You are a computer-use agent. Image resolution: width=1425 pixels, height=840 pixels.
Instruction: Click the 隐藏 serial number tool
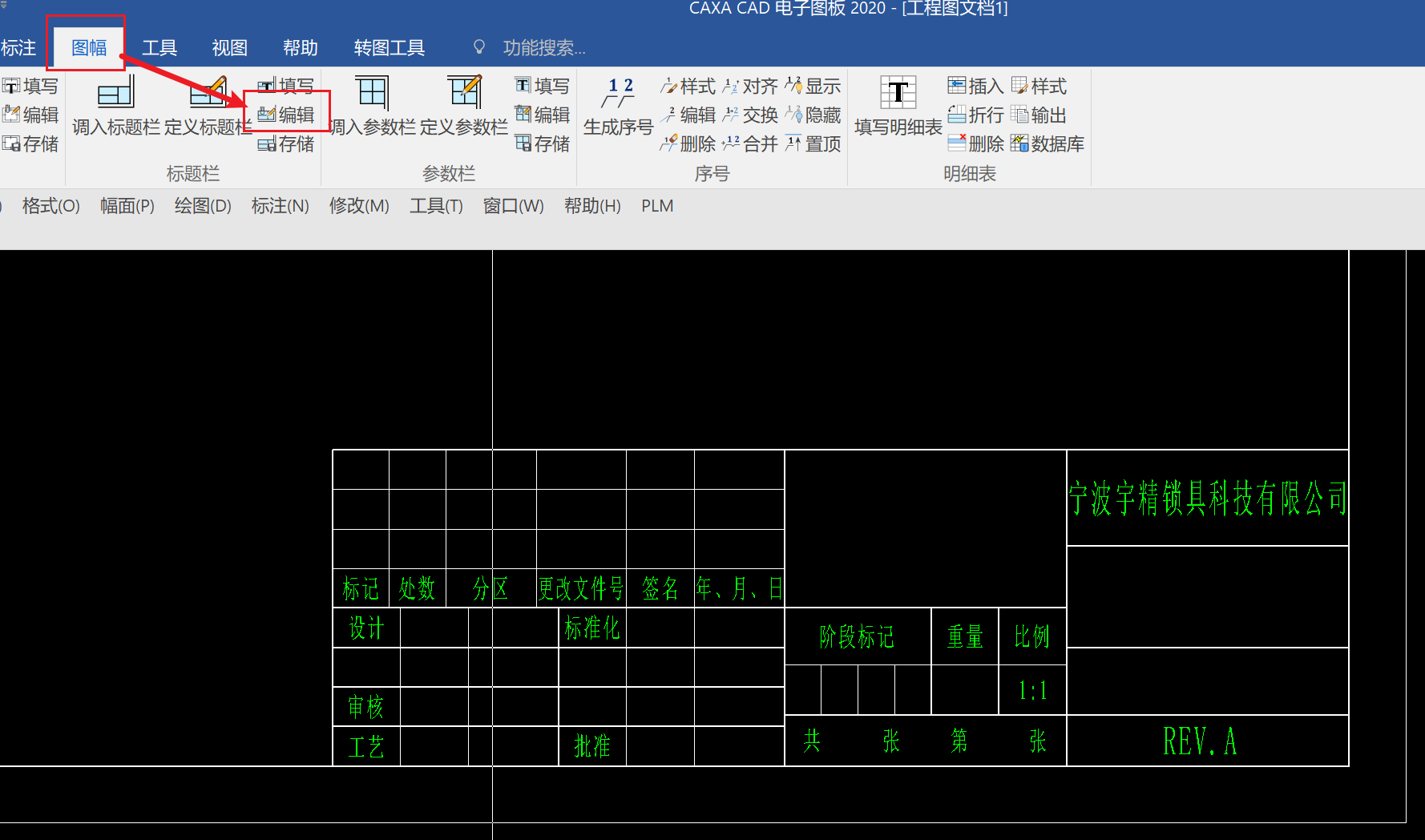(813, 115)
